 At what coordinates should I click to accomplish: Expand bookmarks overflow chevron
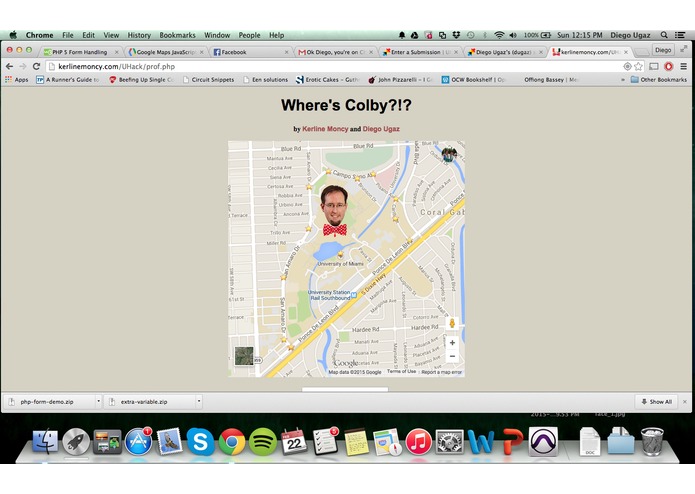(x=623, y=80)
